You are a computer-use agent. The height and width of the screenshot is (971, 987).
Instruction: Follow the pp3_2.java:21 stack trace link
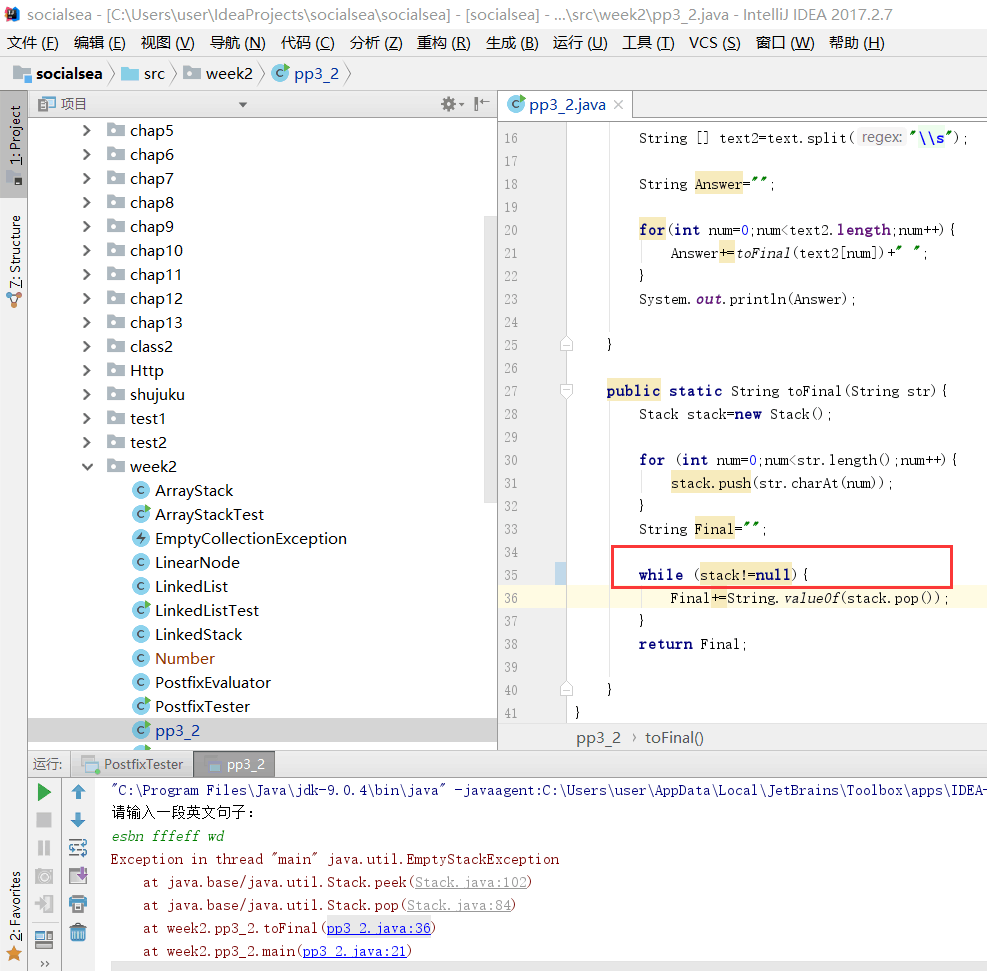click(354, 951)
